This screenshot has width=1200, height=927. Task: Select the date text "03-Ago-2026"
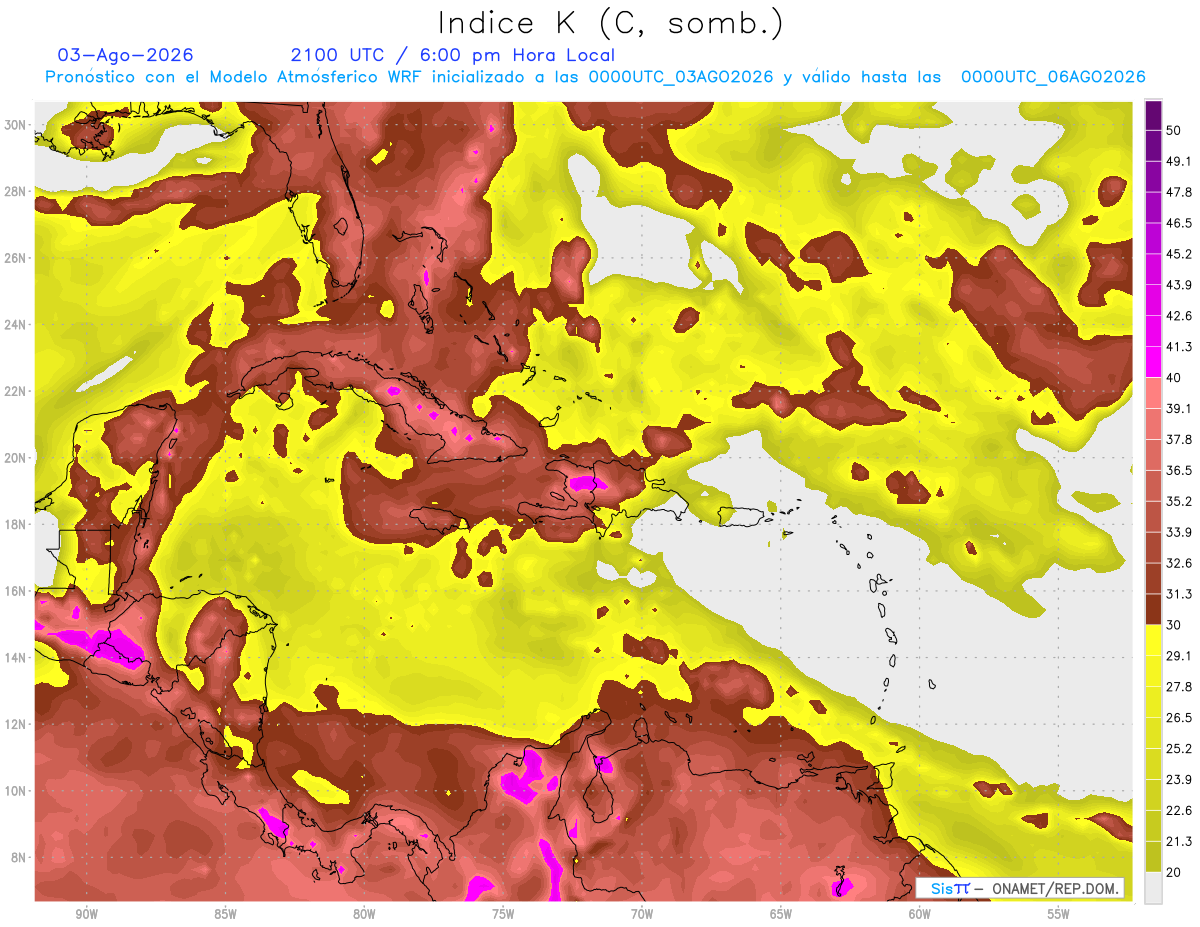tap(126, 55)
